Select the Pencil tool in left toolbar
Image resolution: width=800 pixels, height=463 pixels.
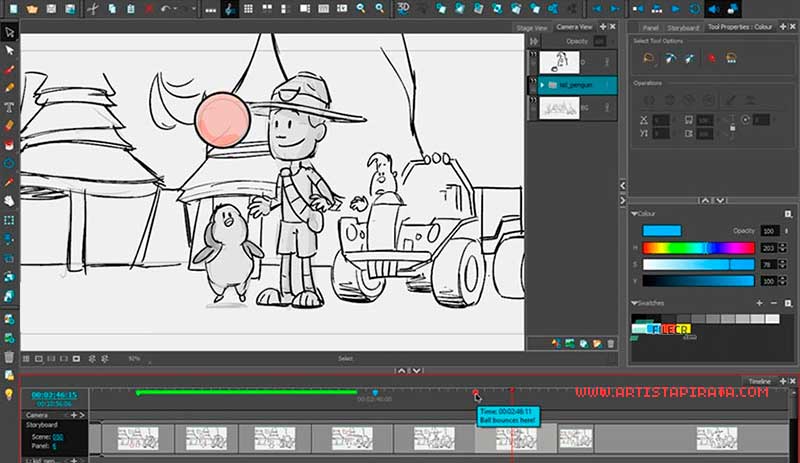[9, 88]
